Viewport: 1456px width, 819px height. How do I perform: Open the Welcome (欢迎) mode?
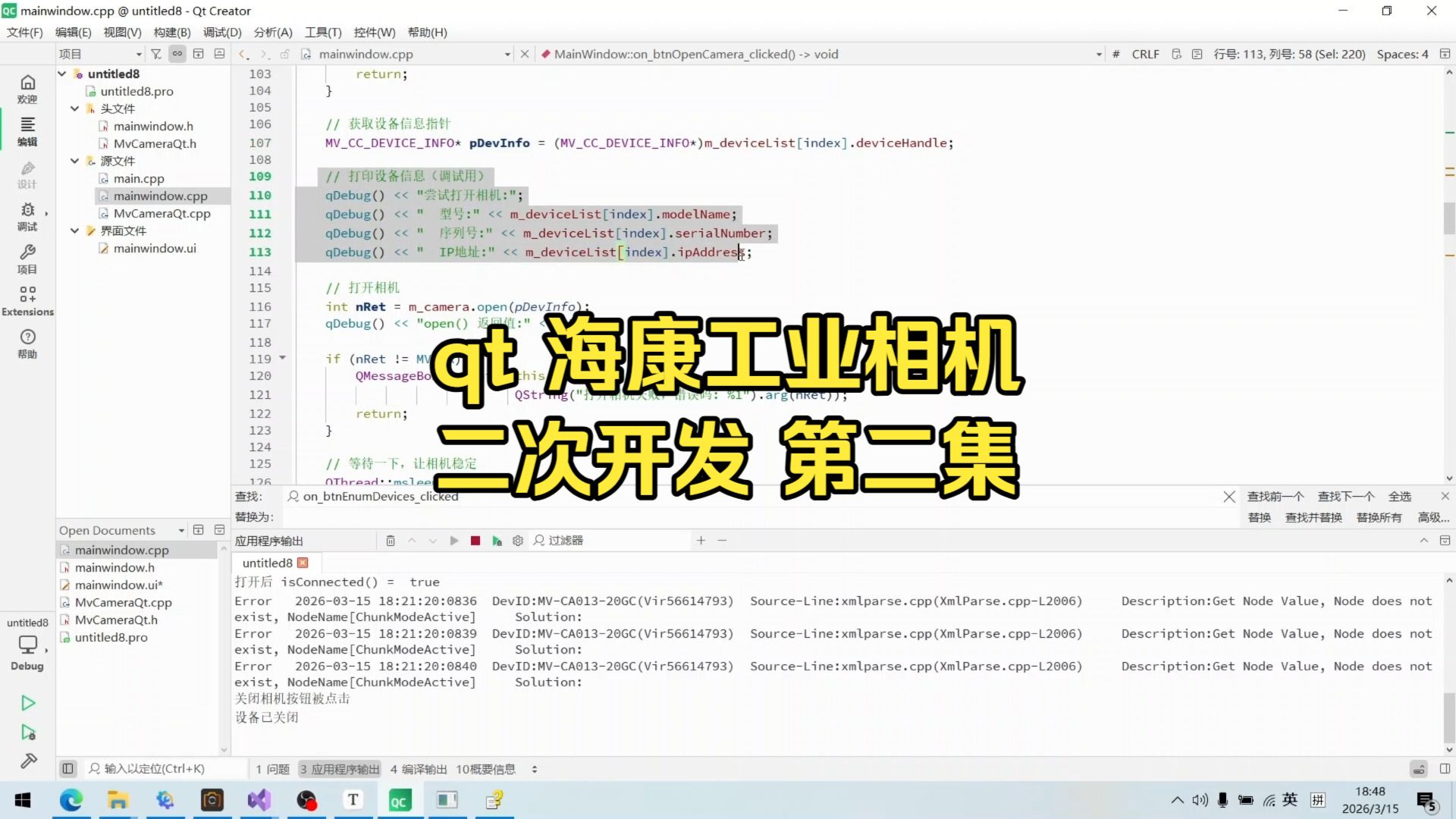tap(27, 89)
